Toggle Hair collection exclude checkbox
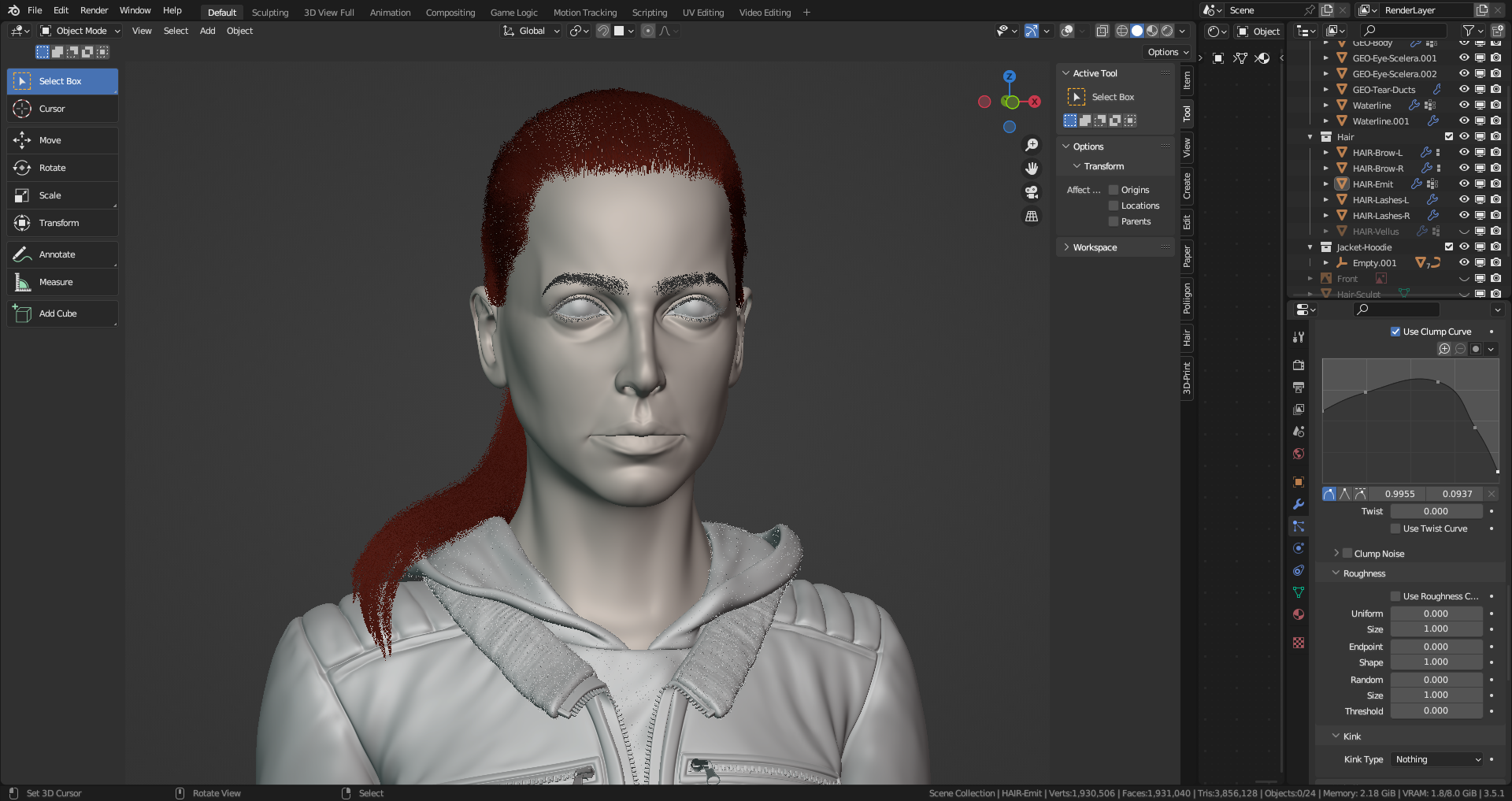The image size is (1512, 801). tap(1449, 136)
